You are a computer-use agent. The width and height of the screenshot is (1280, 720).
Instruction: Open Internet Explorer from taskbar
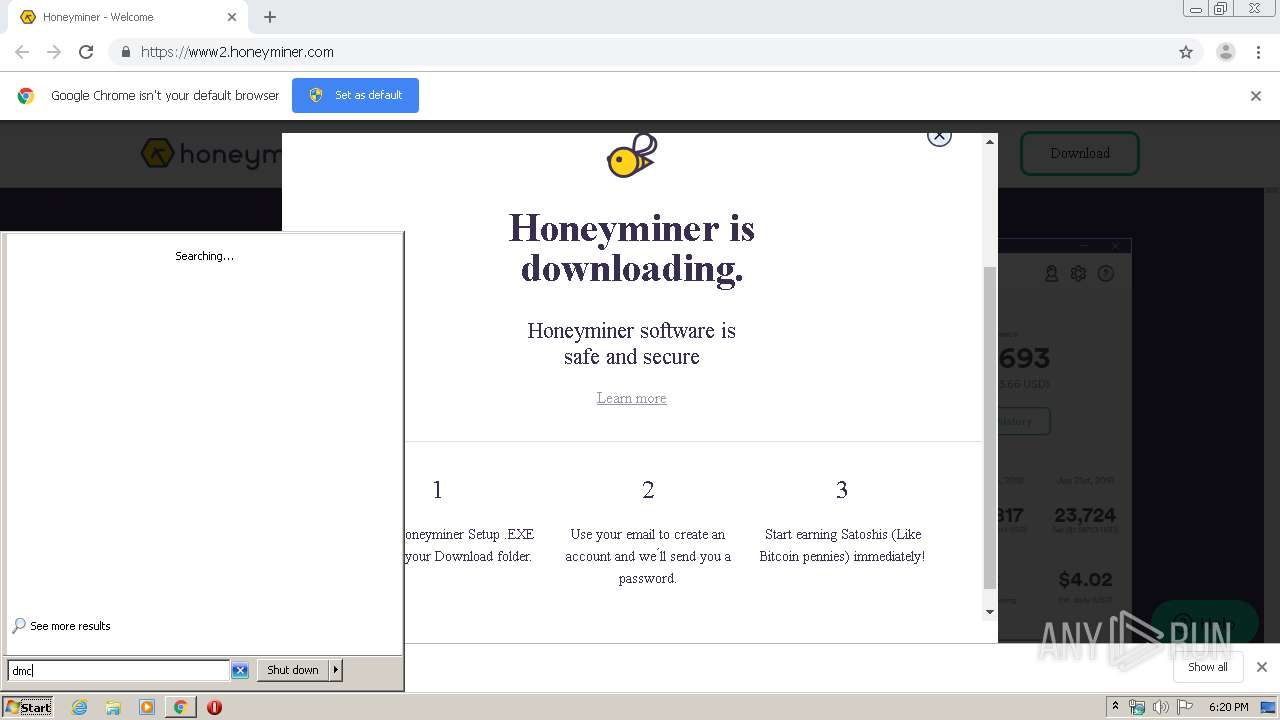click(80, 707)
